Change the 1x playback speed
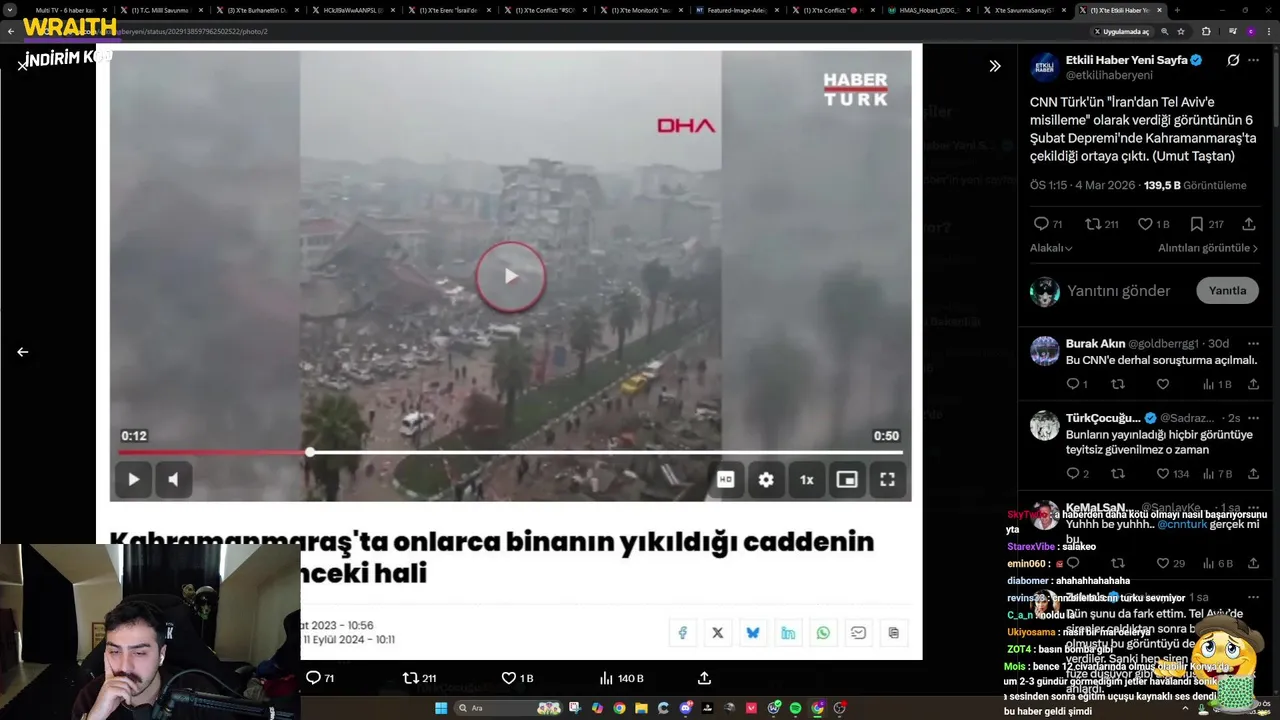The height and width of the screenshot is (720, 1280). point(806,480)
